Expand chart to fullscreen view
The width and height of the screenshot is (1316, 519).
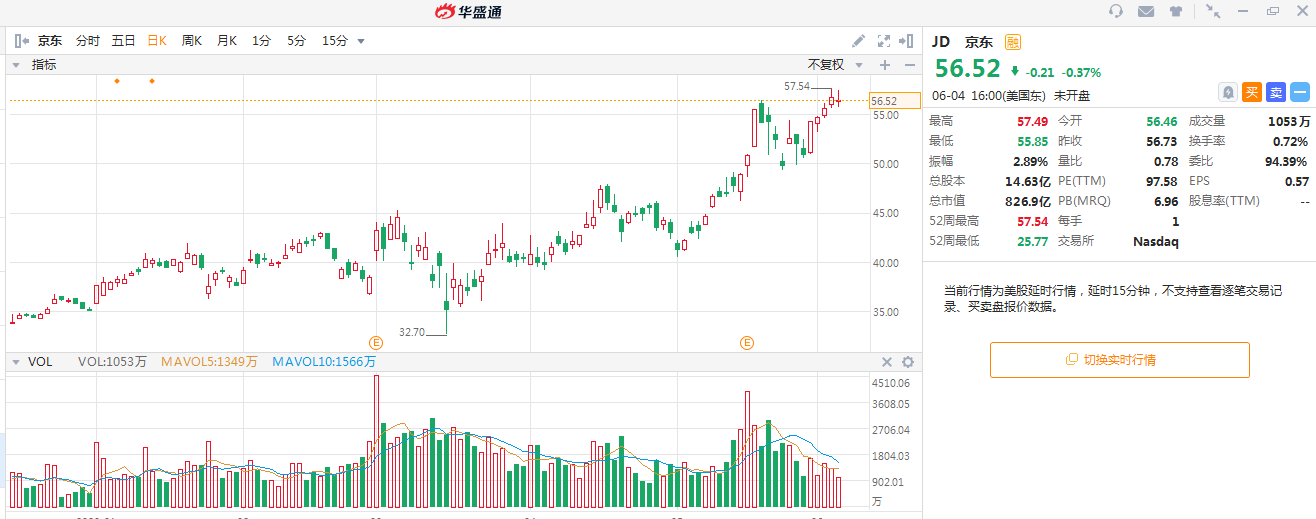tap(883, 41)
